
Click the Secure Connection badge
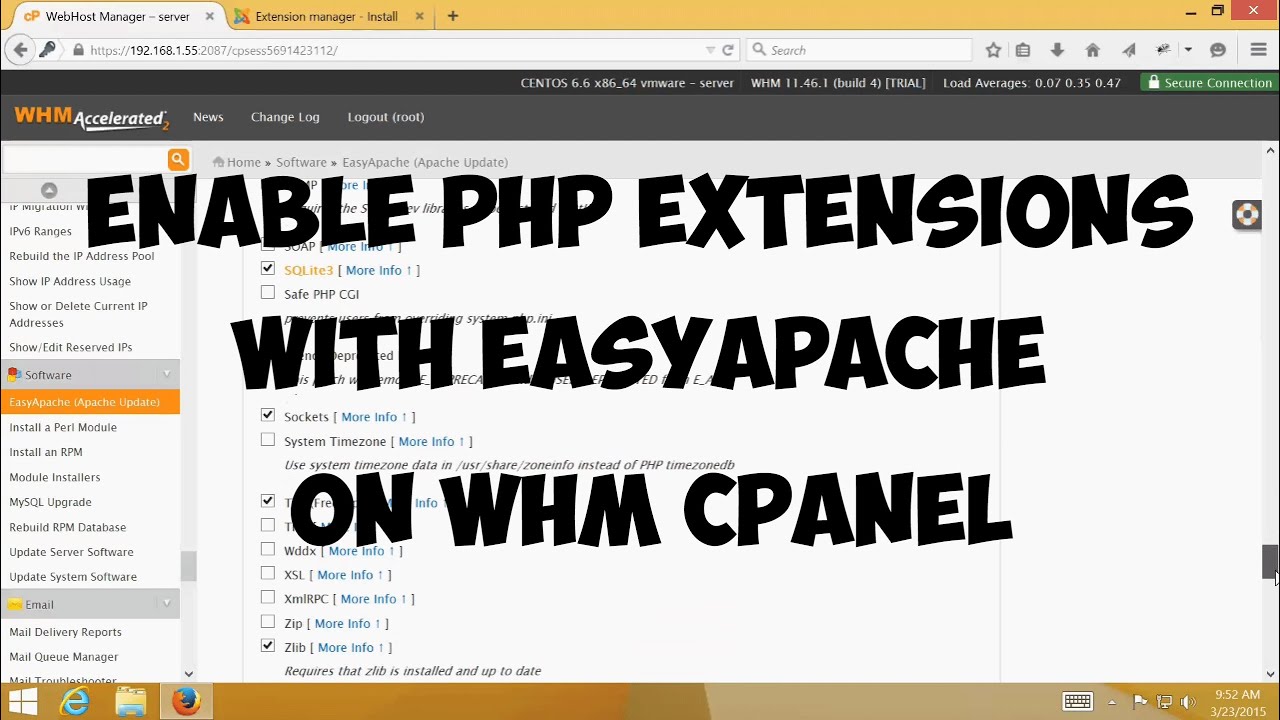coord(1209,83)
